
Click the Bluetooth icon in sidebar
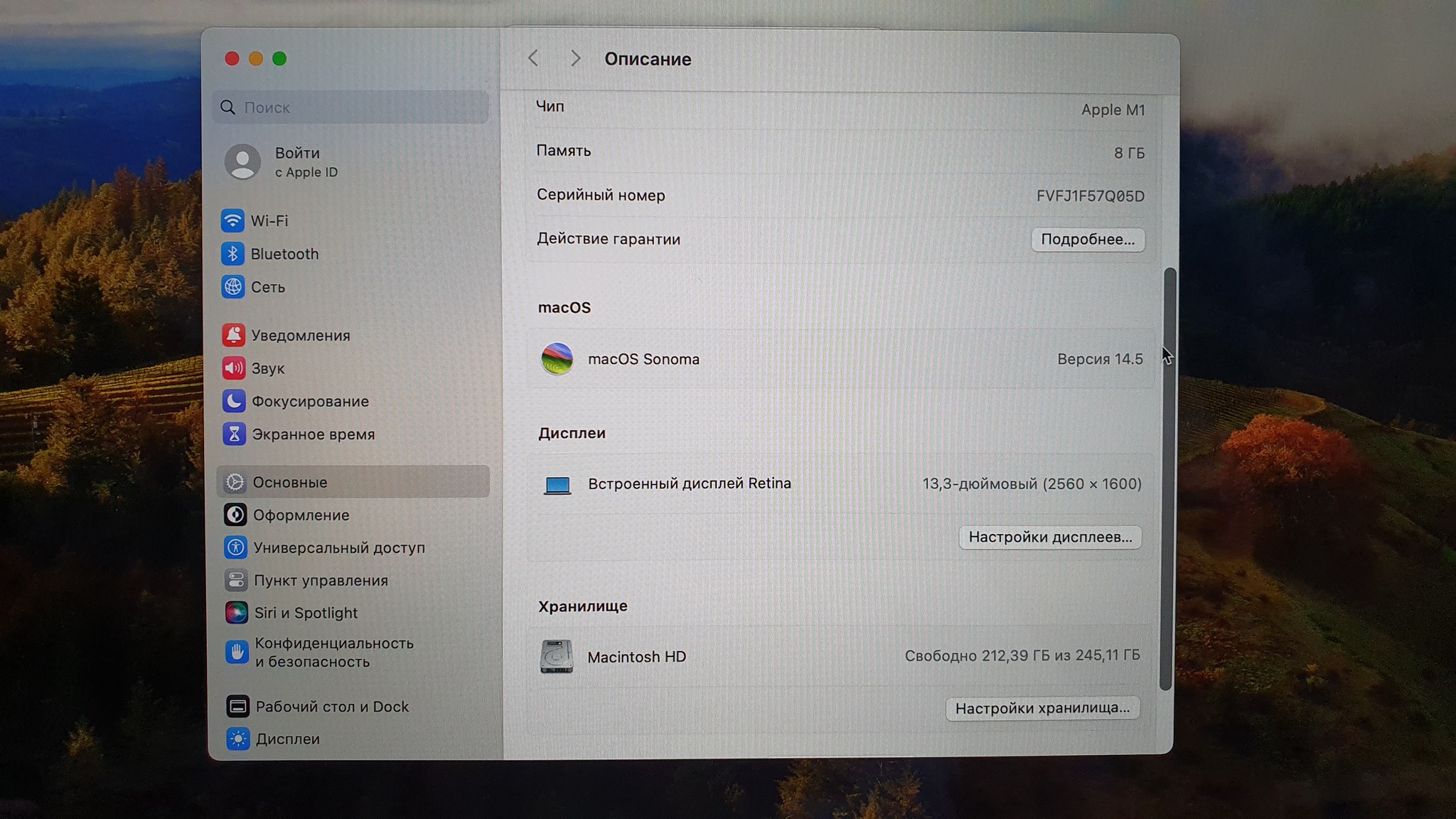[232, 254]
